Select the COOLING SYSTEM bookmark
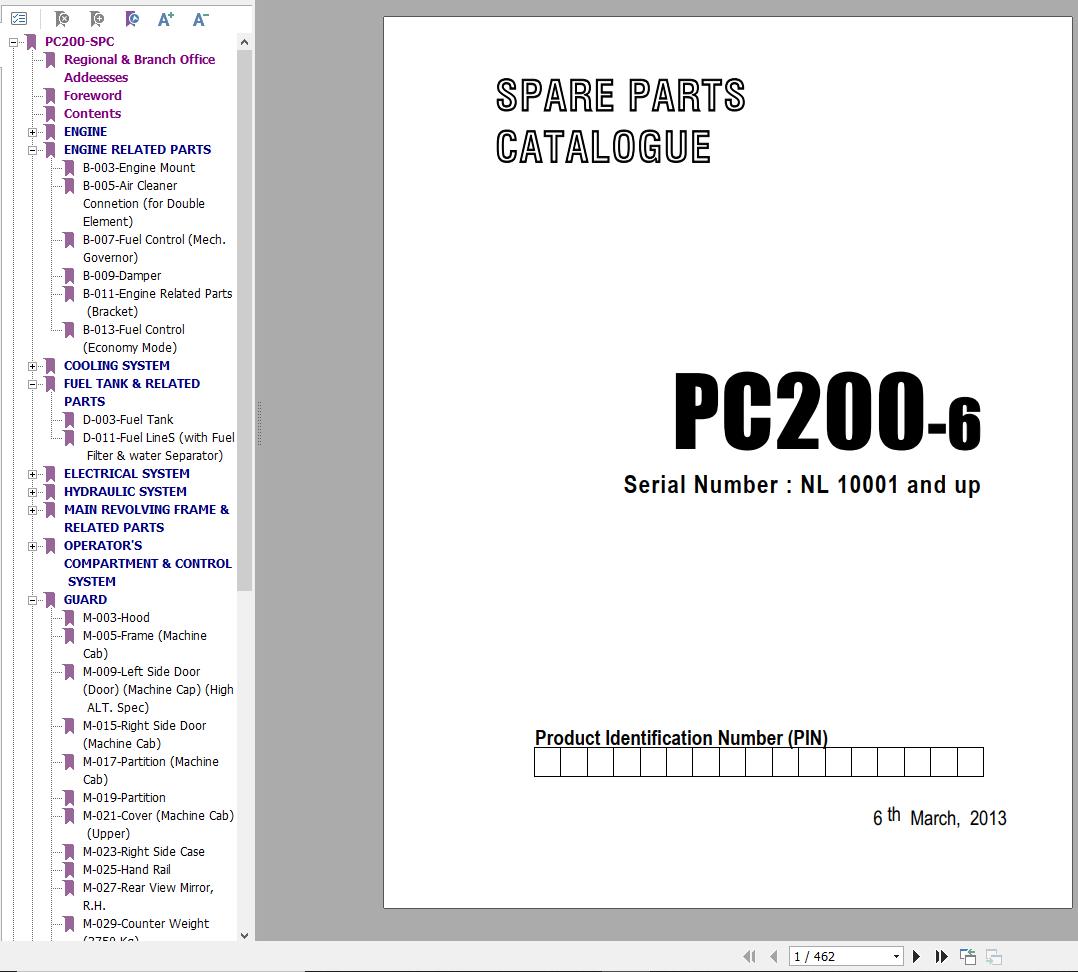Image resolution: width=1078 pixels, height=972 pixels. point(116,366)
